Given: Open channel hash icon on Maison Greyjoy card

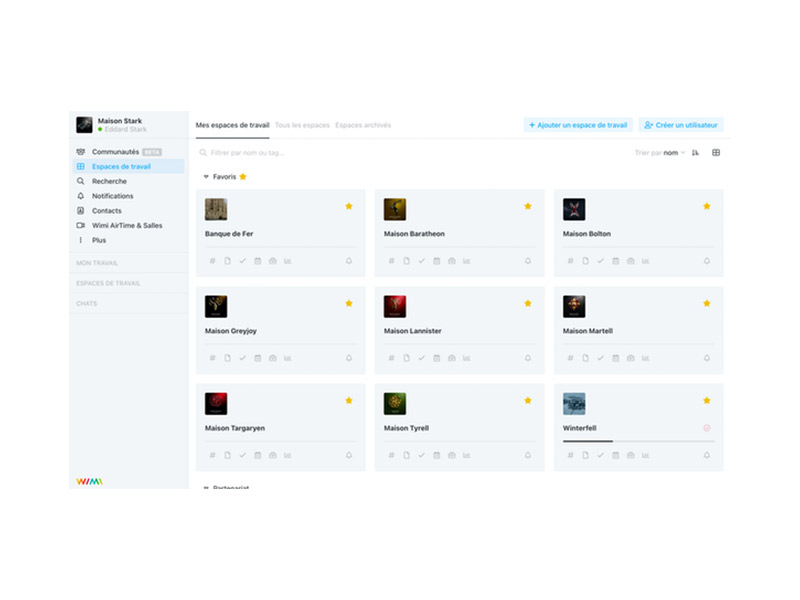Looking at the screenshot, I should [x=212, y=358].
